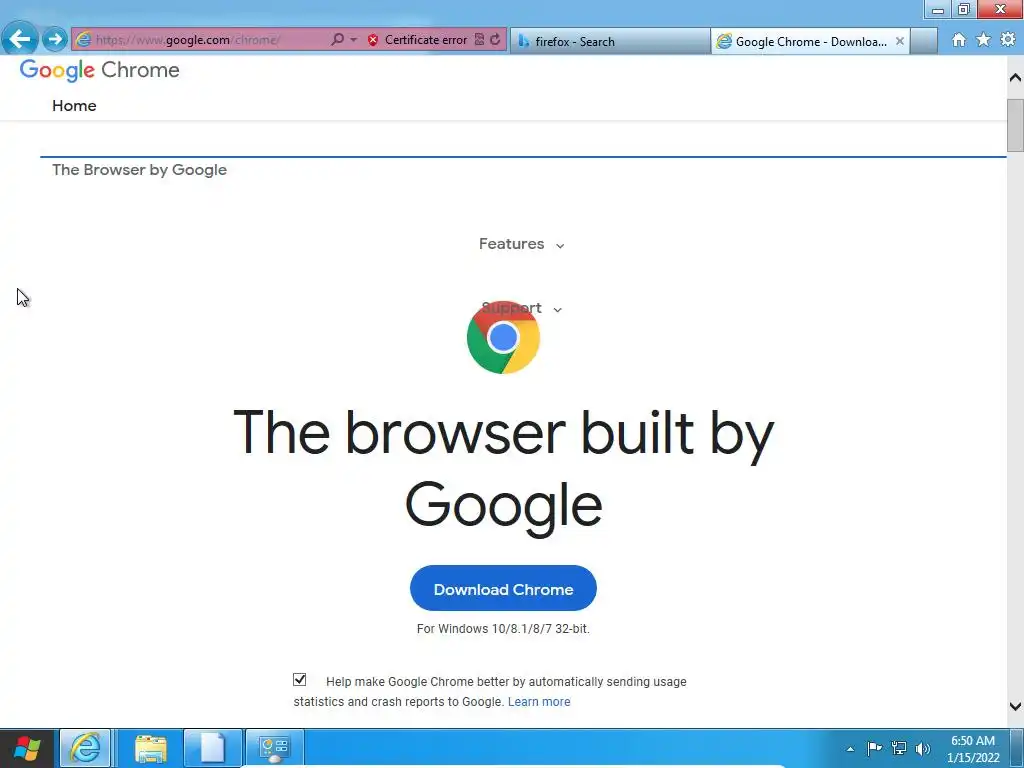The height and width of the screenshot is (768, 1024).
Task: Click the scrollbar down arrow
Action: [x=1015, y=706]
